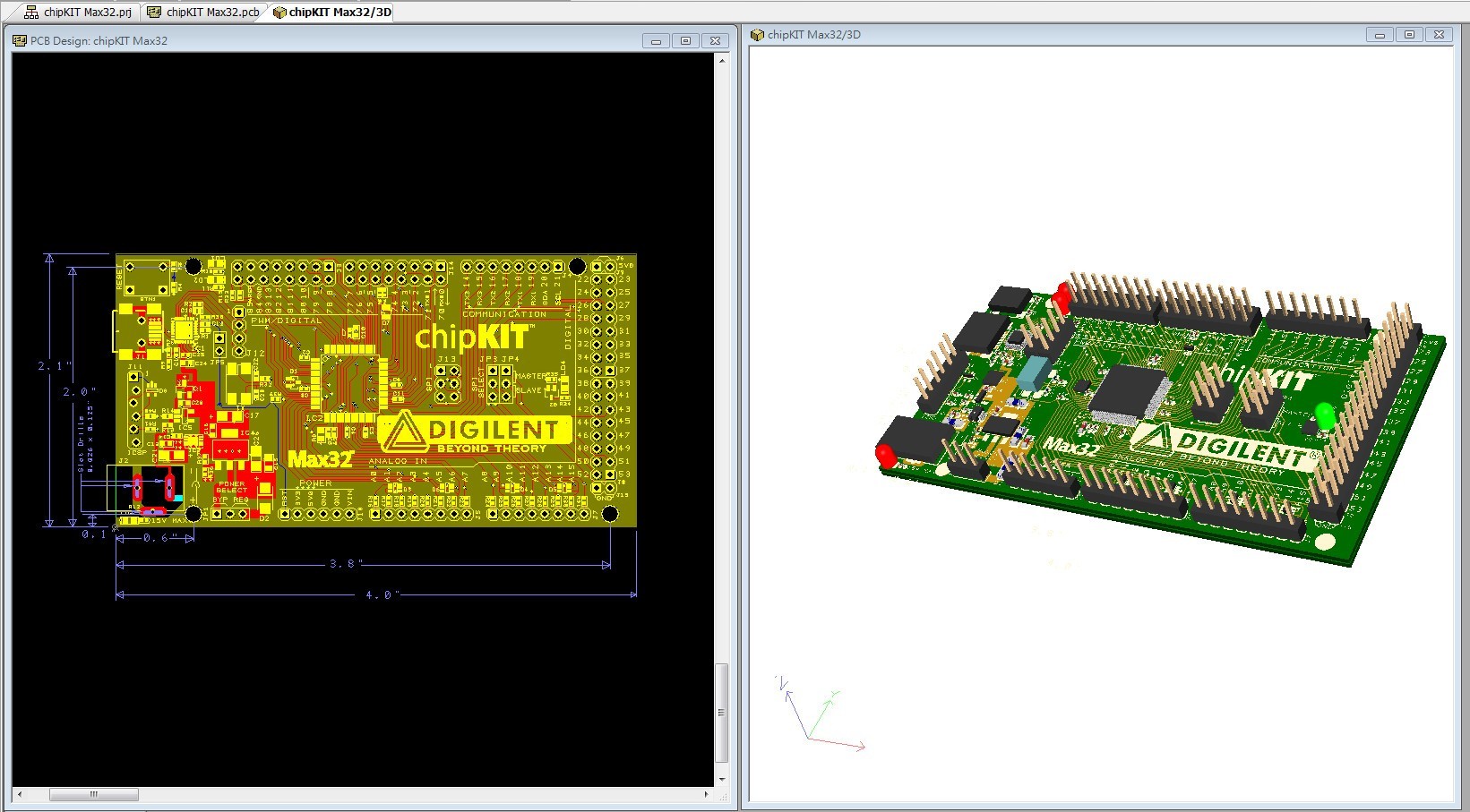Click the 3D view window box icon
Screen dimensions: 1470x812
(757, 35)
